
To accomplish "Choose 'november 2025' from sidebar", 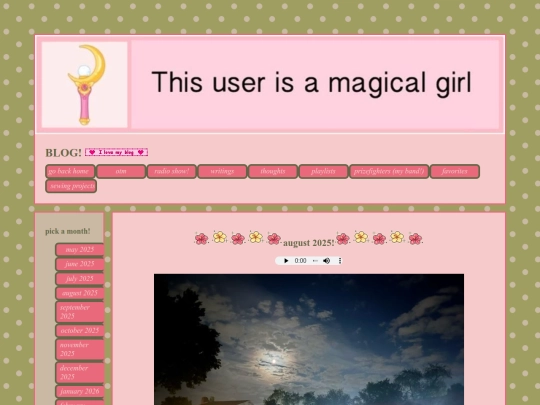I will [x=80, y=349].
